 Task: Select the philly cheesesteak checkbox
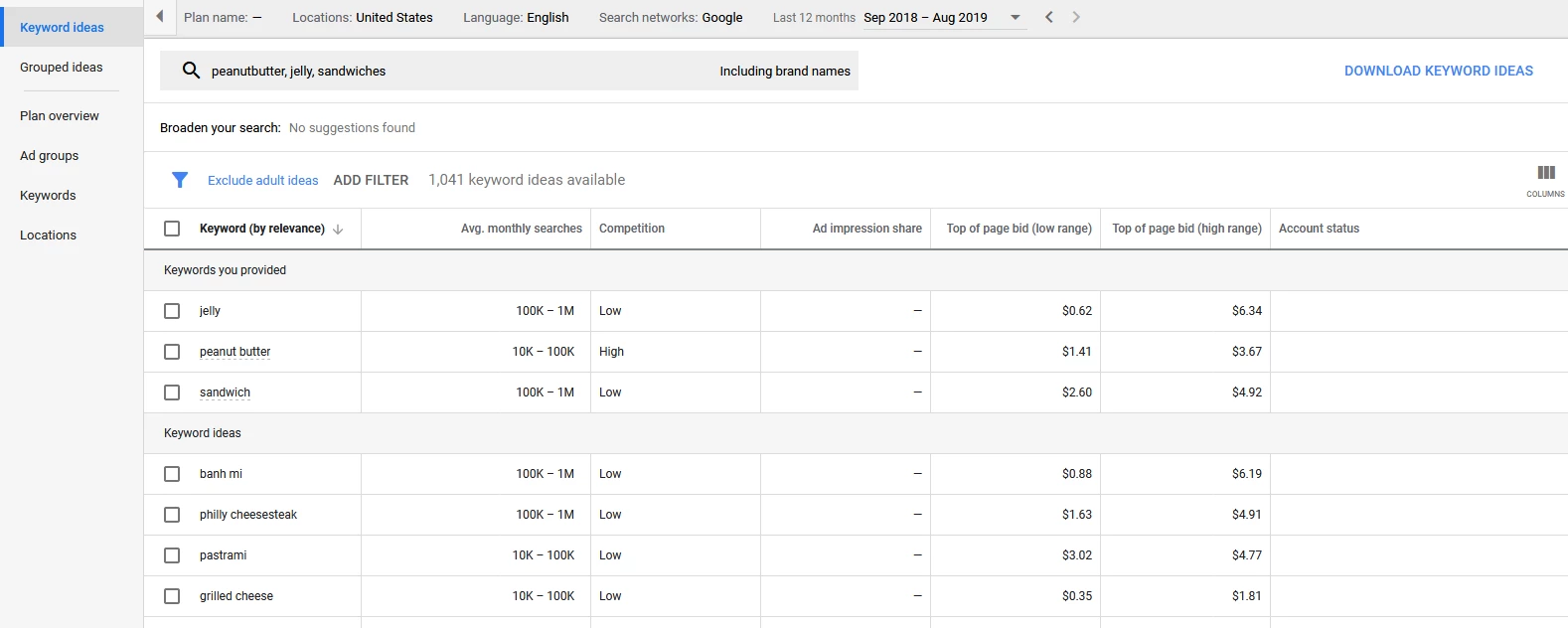[172, 515]
